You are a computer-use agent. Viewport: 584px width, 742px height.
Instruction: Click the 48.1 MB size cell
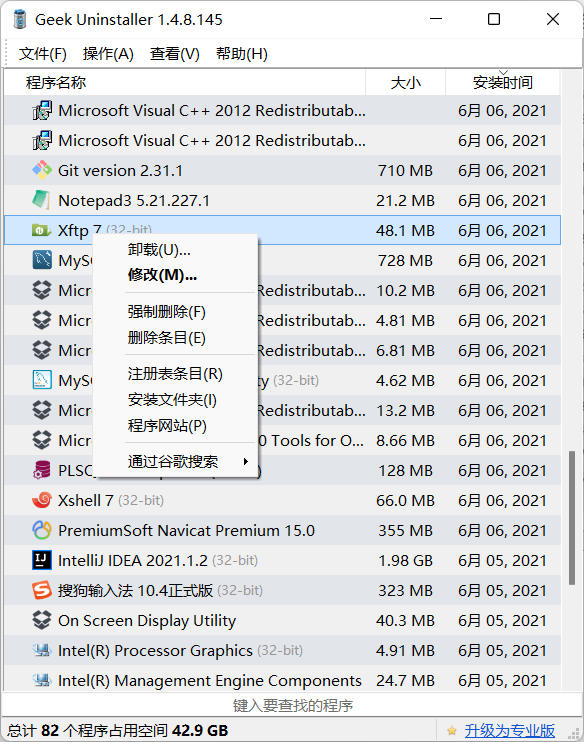click(405, 230)
